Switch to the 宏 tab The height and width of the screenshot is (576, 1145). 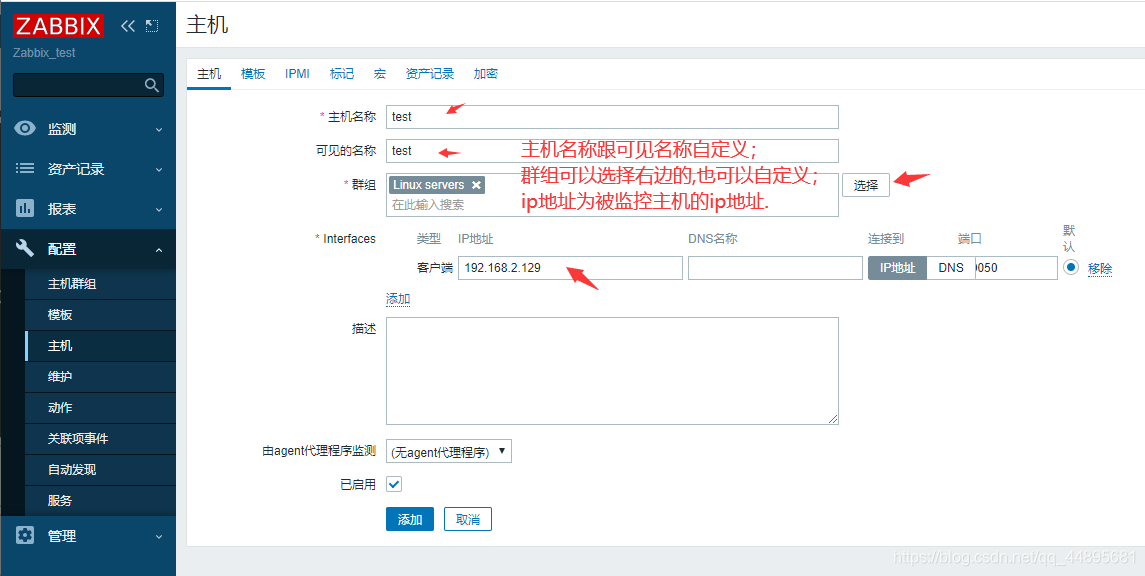(380, 74)
